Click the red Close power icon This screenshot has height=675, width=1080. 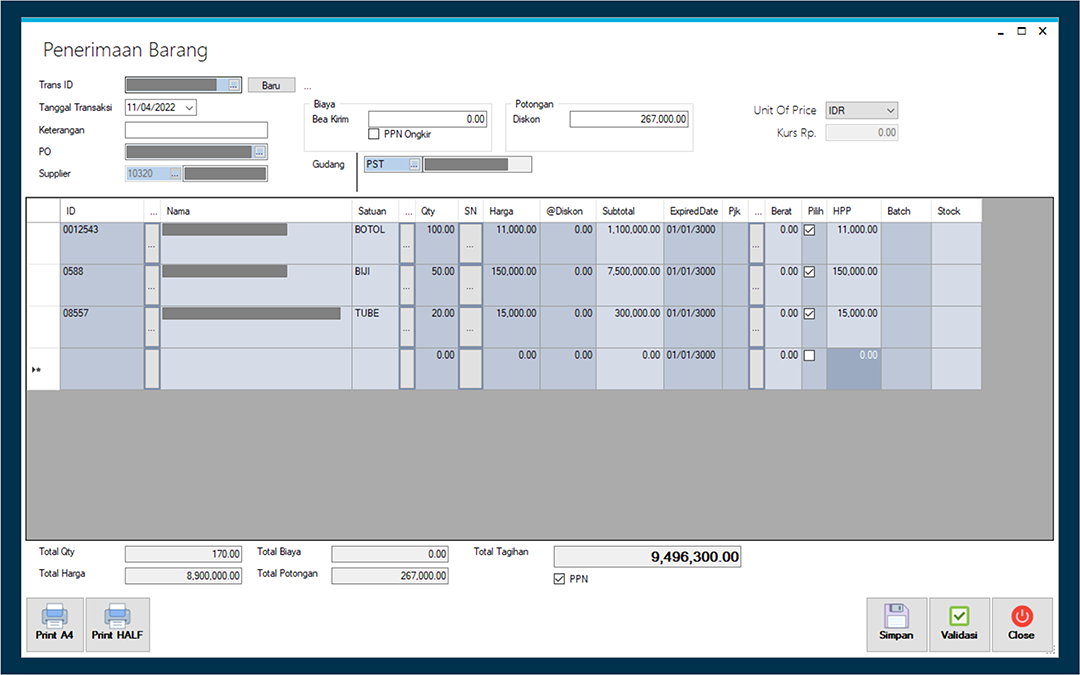point(1021,616)
